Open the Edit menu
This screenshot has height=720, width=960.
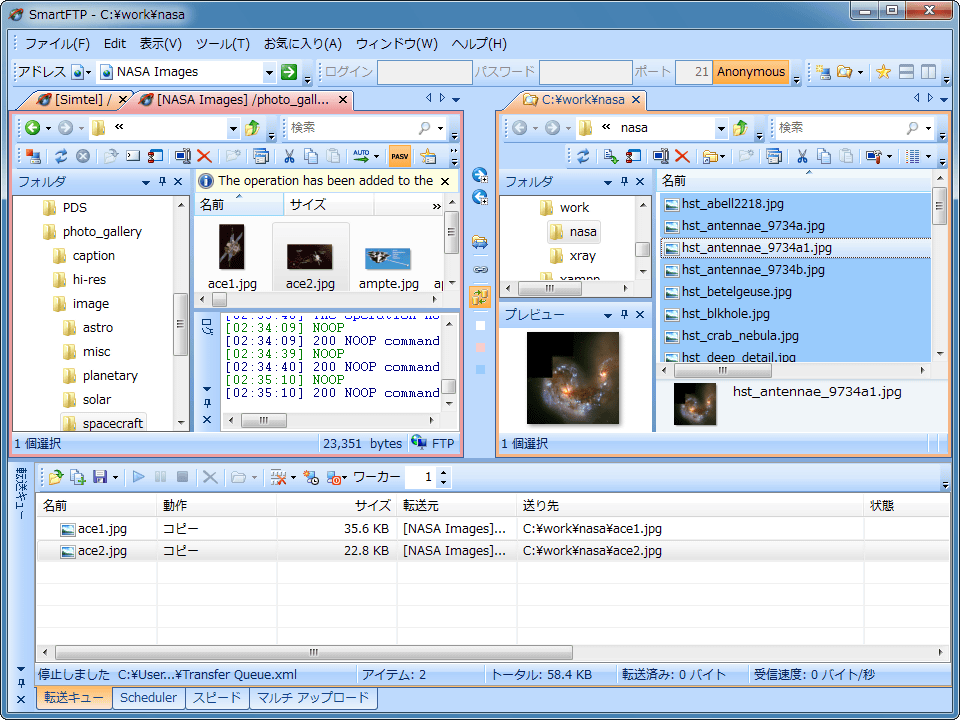point(114,43)
